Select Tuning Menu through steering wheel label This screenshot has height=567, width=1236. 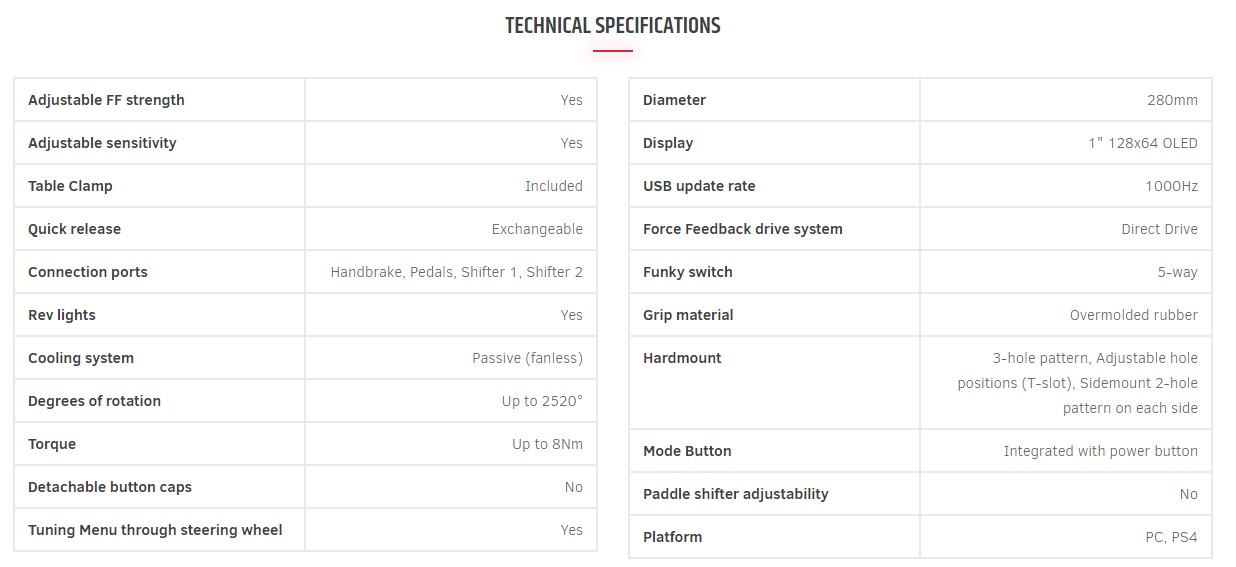[155, 530]
